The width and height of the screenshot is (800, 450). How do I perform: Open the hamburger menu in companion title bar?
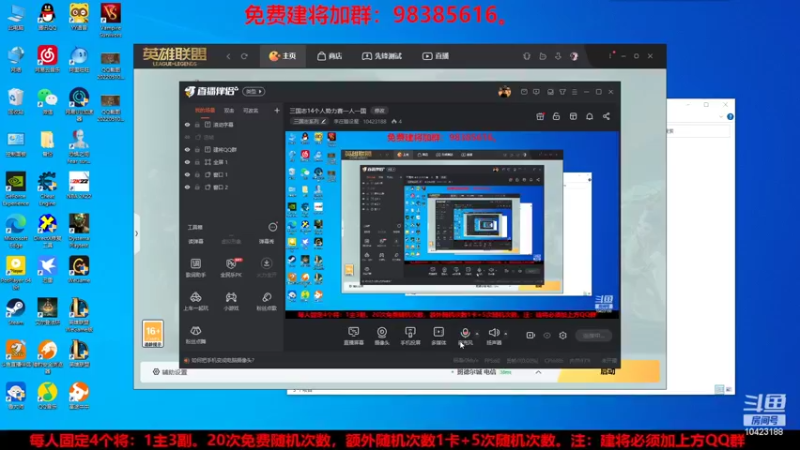click(574, 92)
